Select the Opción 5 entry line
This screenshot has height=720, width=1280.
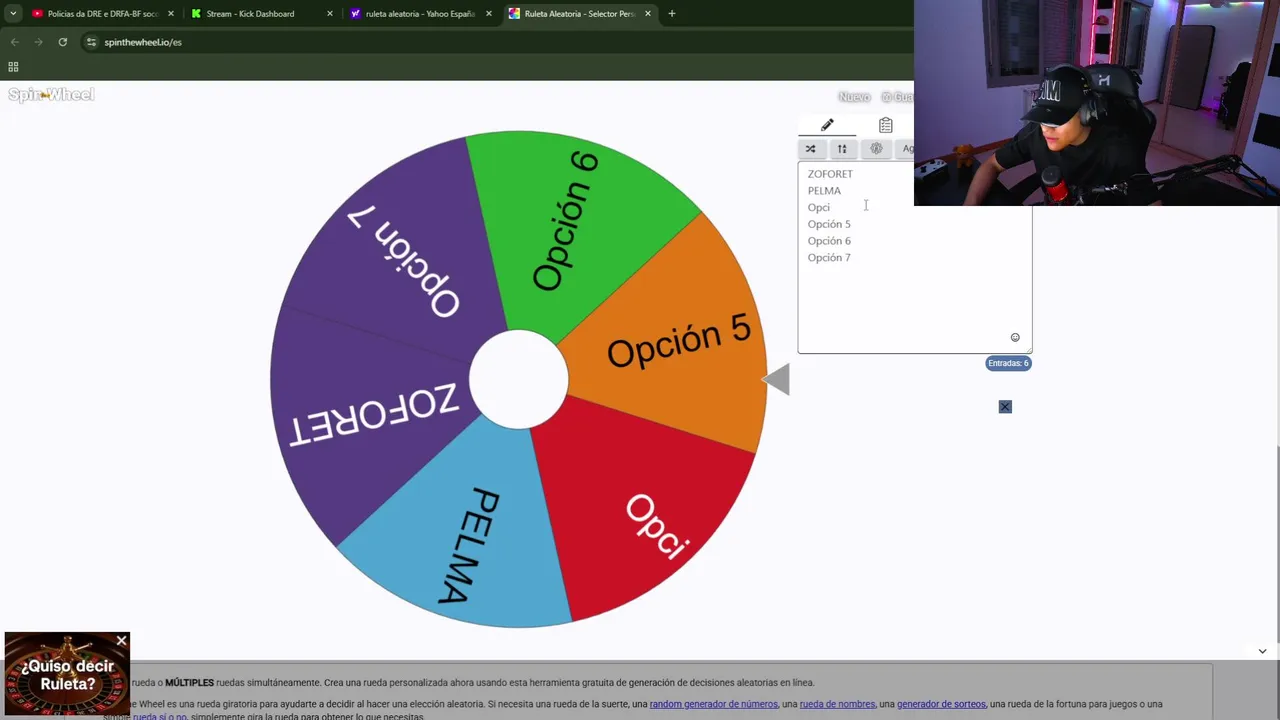click(x=829, y=224)
